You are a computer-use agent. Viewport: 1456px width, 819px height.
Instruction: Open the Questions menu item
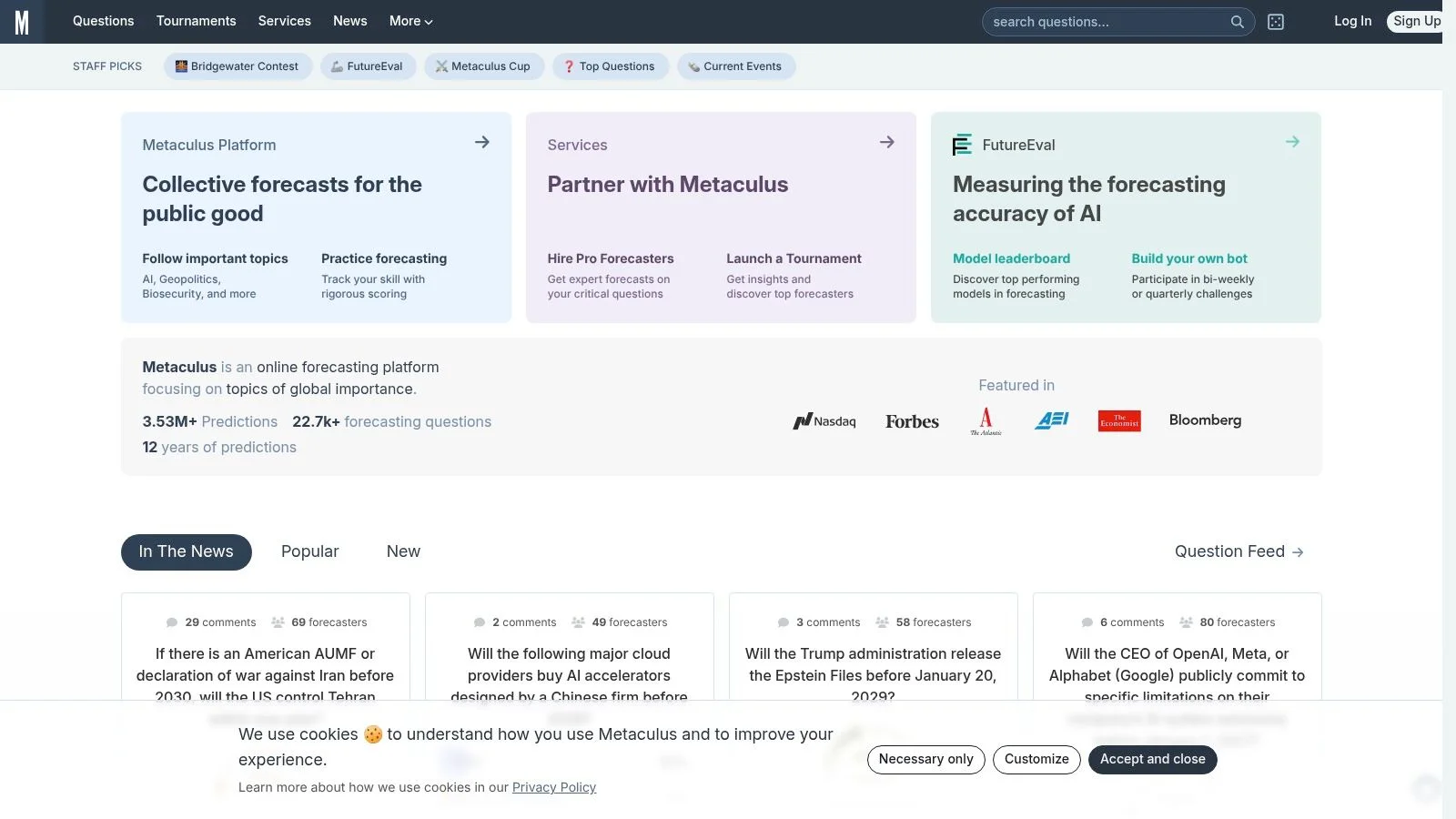103,21
